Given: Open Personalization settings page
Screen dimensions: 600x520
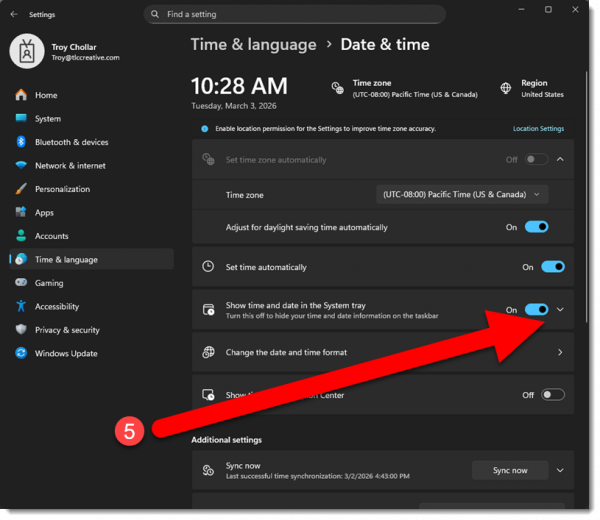Looking at the screenshot, I should pos(62,189).
